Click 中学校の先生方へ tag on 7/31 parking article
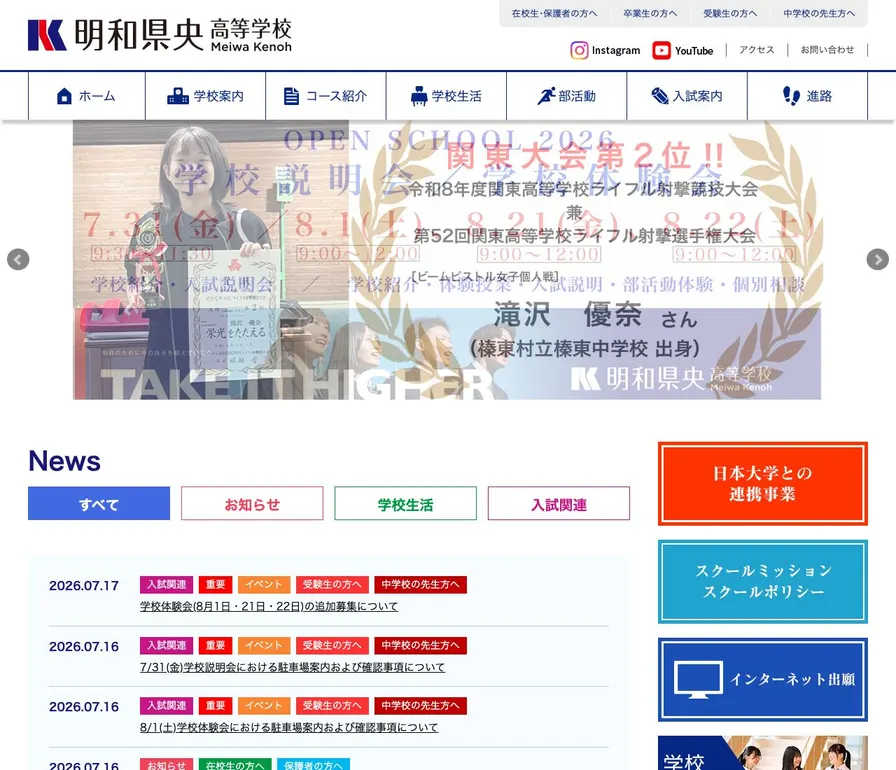This screenshot has height=770, width=896. (421, 645)
